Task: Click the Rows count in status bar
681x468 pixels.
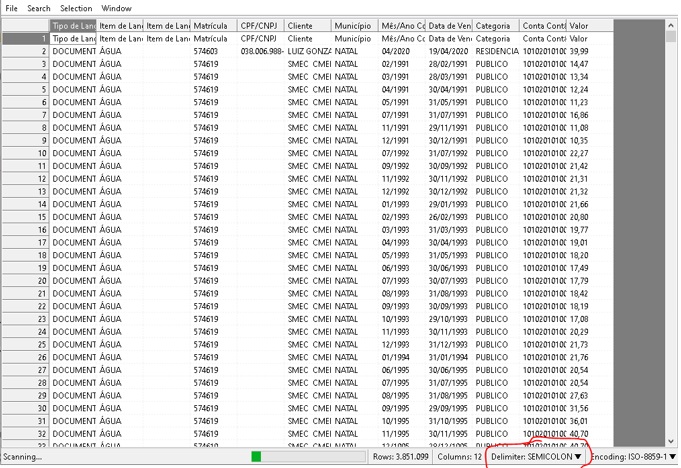Action: tap(400, 456)
